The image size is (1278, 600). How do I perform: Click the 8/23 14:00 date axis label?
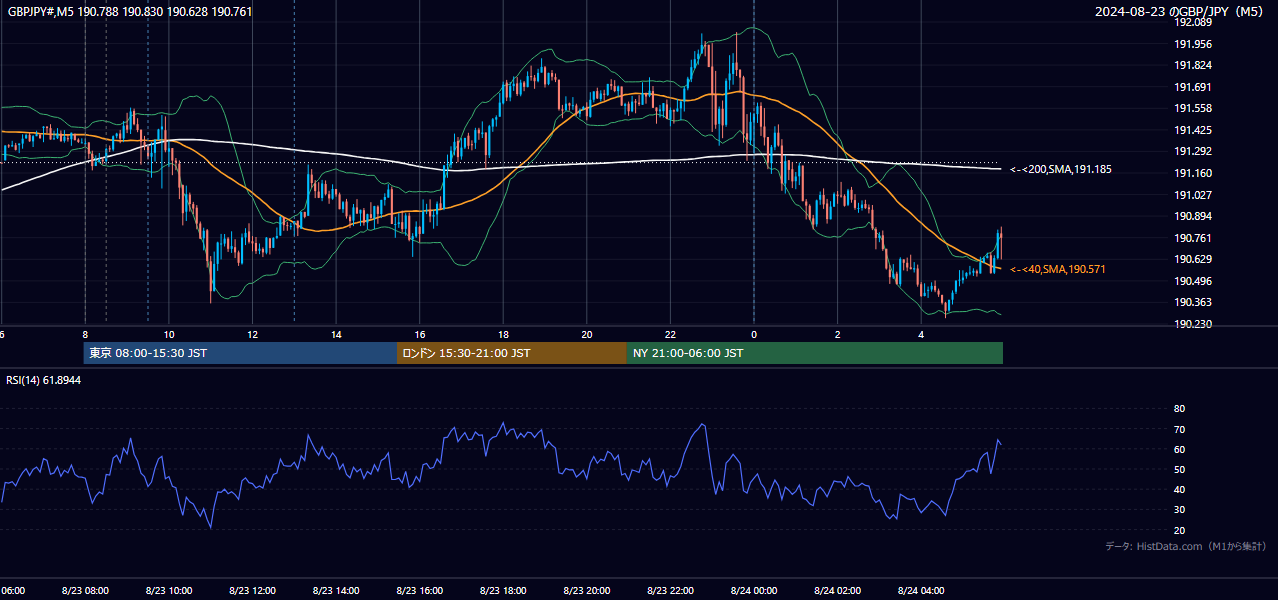click(336, 590)
